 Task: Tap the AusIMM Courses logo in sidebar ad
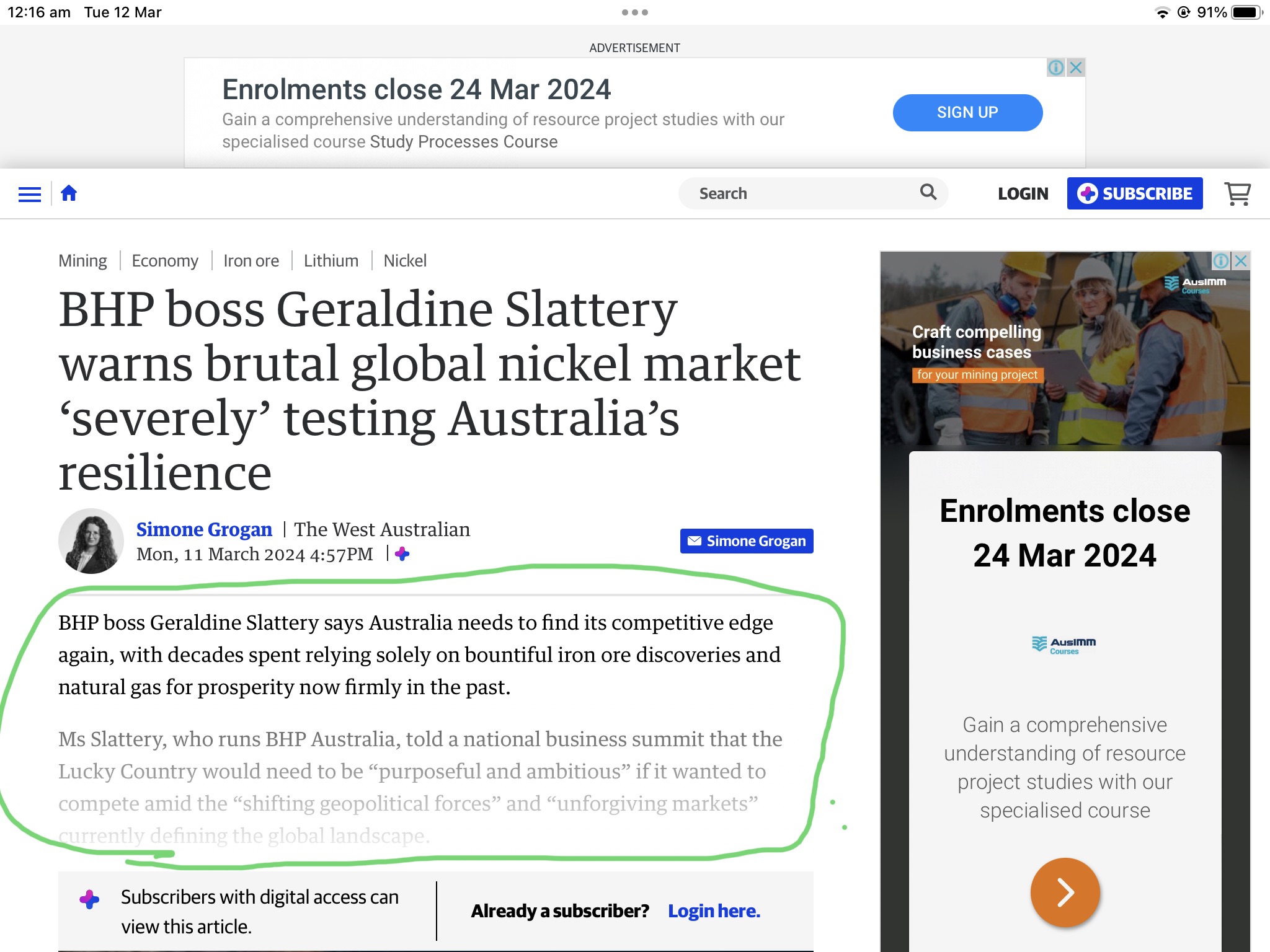pyautogui.click(x=1064, y=645)
